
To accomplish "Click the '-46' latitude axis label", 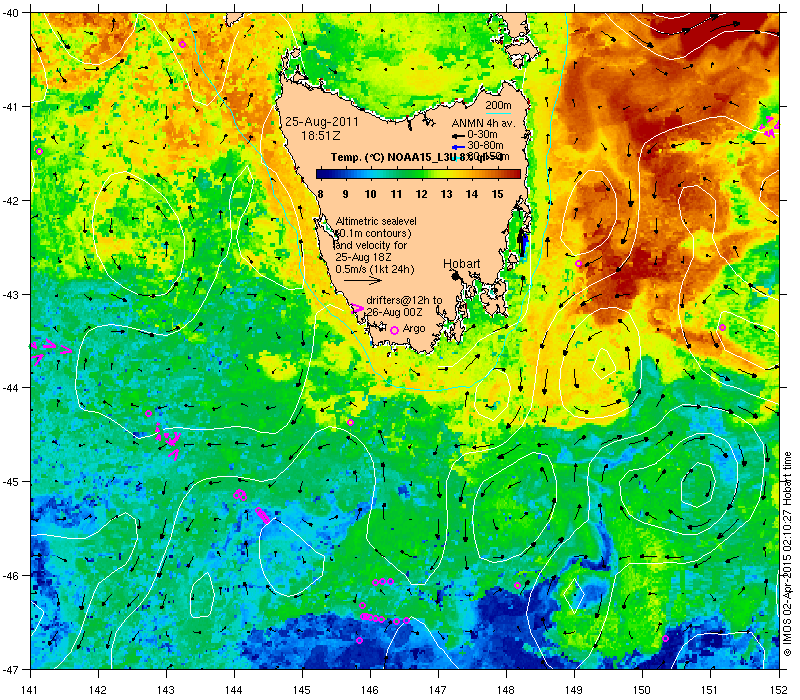I will click(10, 576).
